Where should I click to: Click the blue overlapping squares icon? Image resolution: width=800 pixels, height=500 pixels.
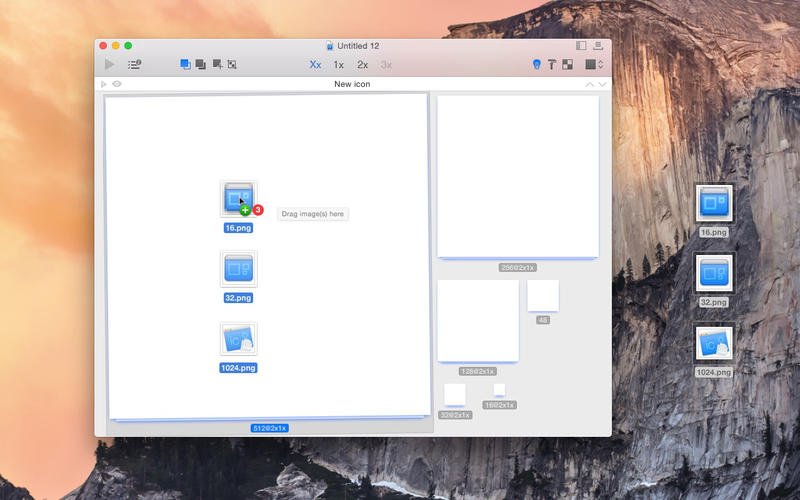[x=185, y=65]
